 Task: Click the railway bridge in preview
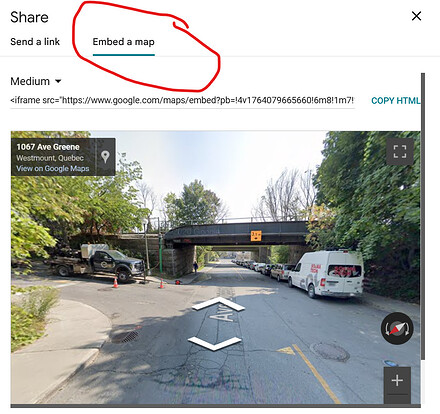tap(237, 232)
